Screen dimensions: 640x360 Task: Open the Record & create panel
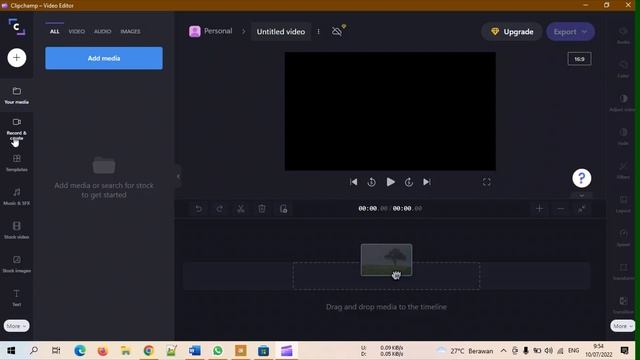17,129
